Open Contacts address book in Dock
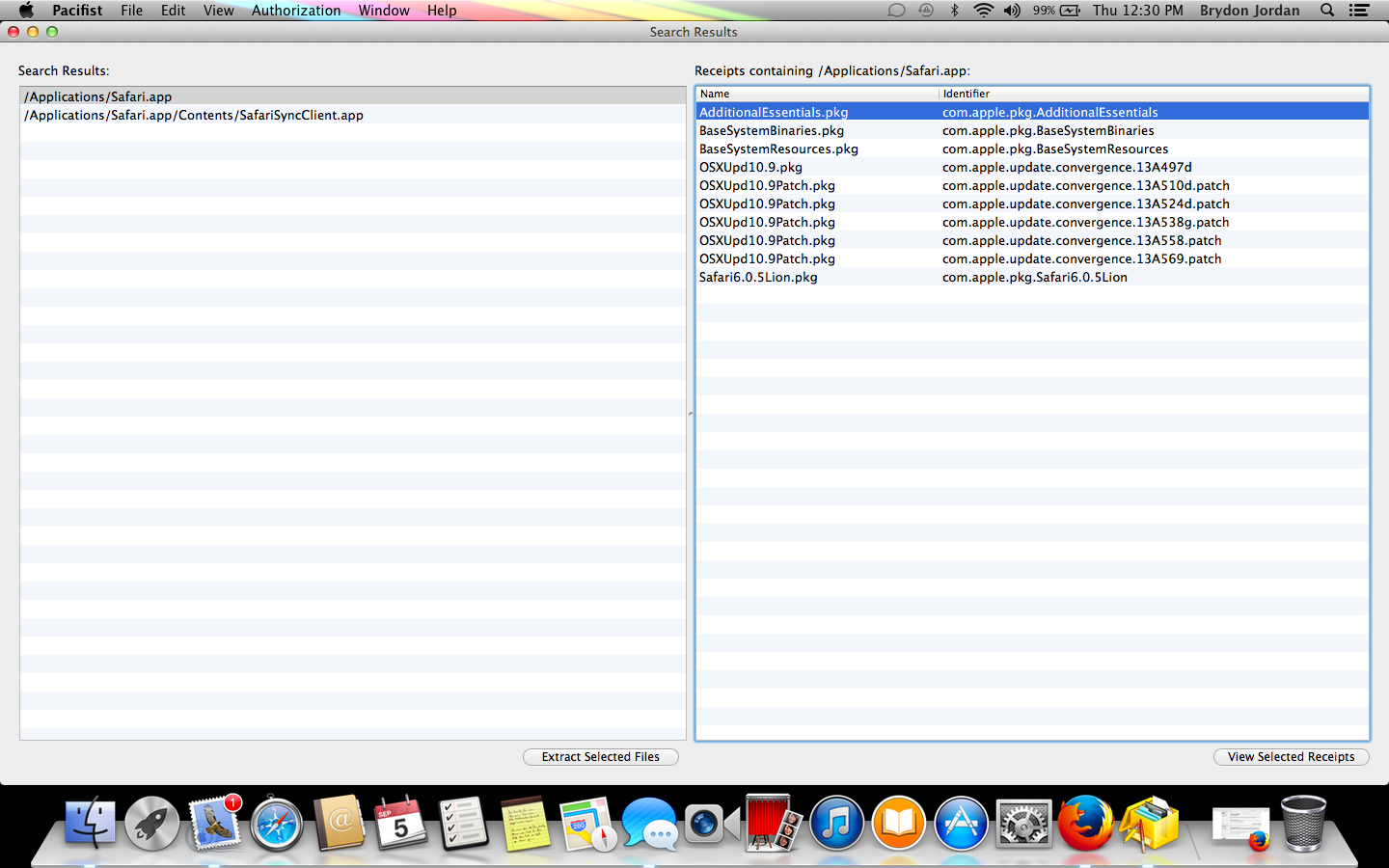This screenshot has width=1389, height=868. 340,825
